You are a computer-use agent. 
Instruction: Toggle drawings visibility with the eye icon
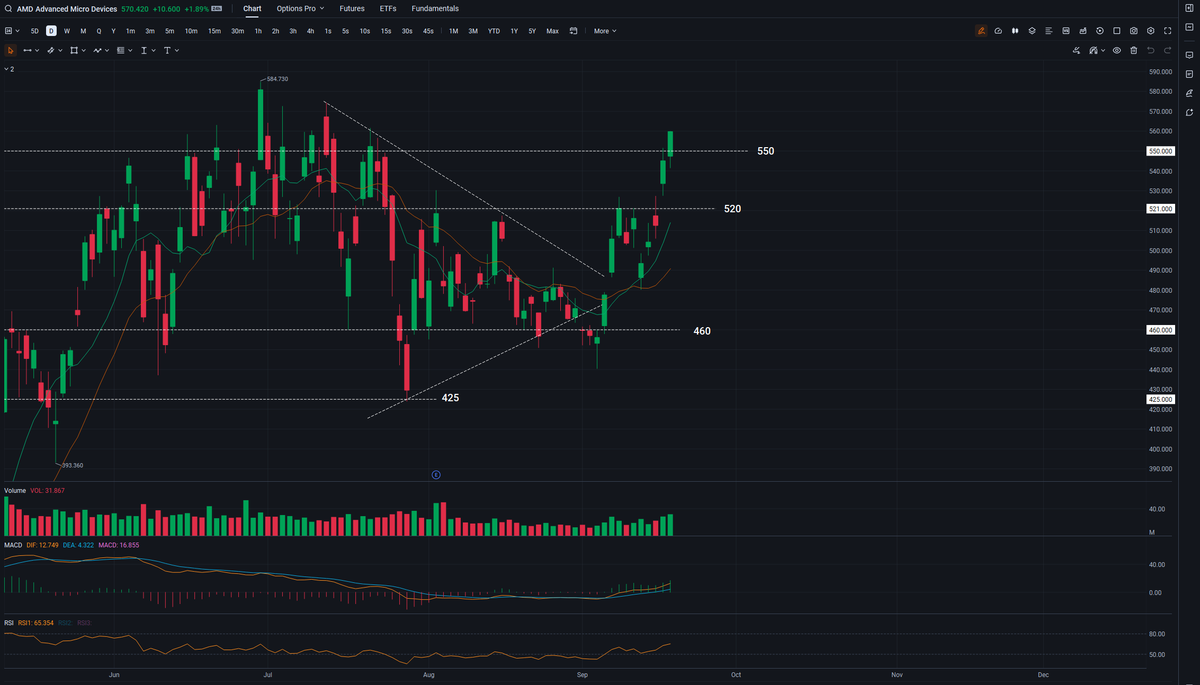1117,50
